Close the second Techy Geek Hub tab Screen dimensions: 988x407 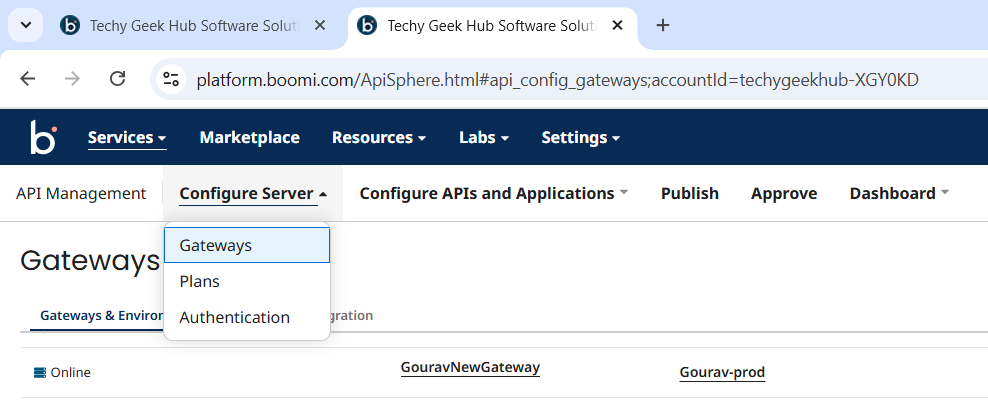click(618, 26)
